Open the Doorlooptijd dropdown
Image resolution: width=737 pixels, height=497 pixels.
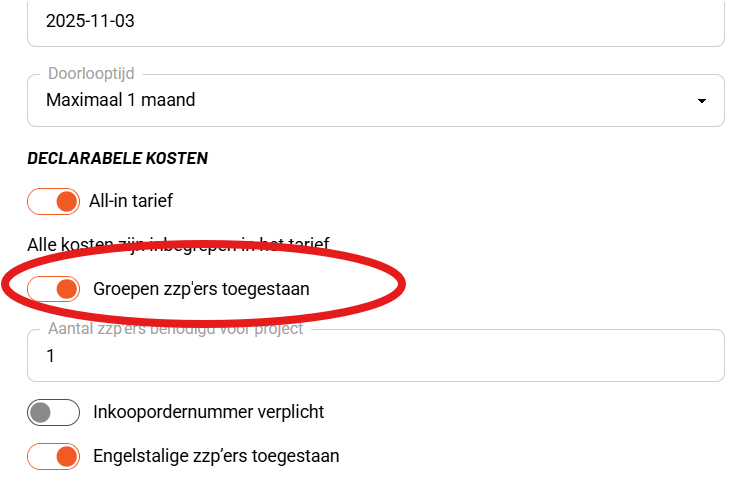coord(375,100)
